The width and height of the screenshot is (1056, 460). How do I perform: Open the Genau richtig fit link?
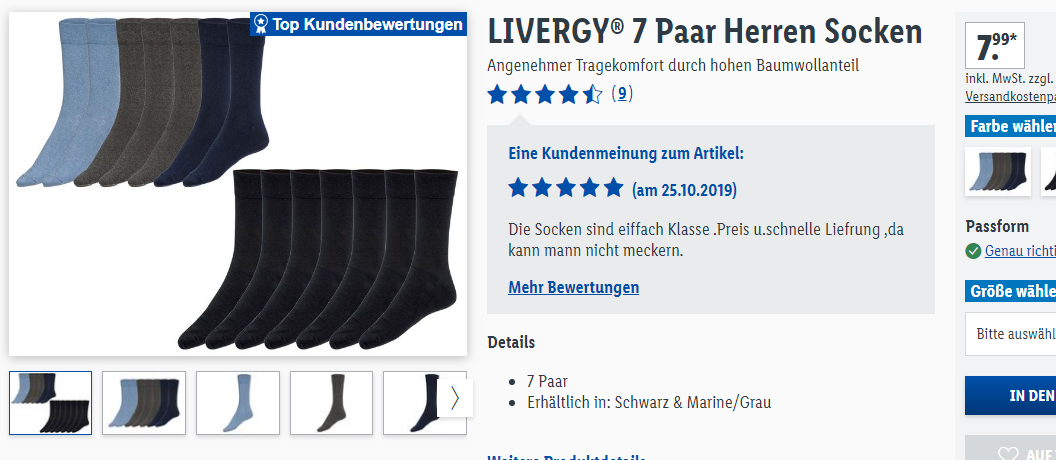[x=1020, y=251]
